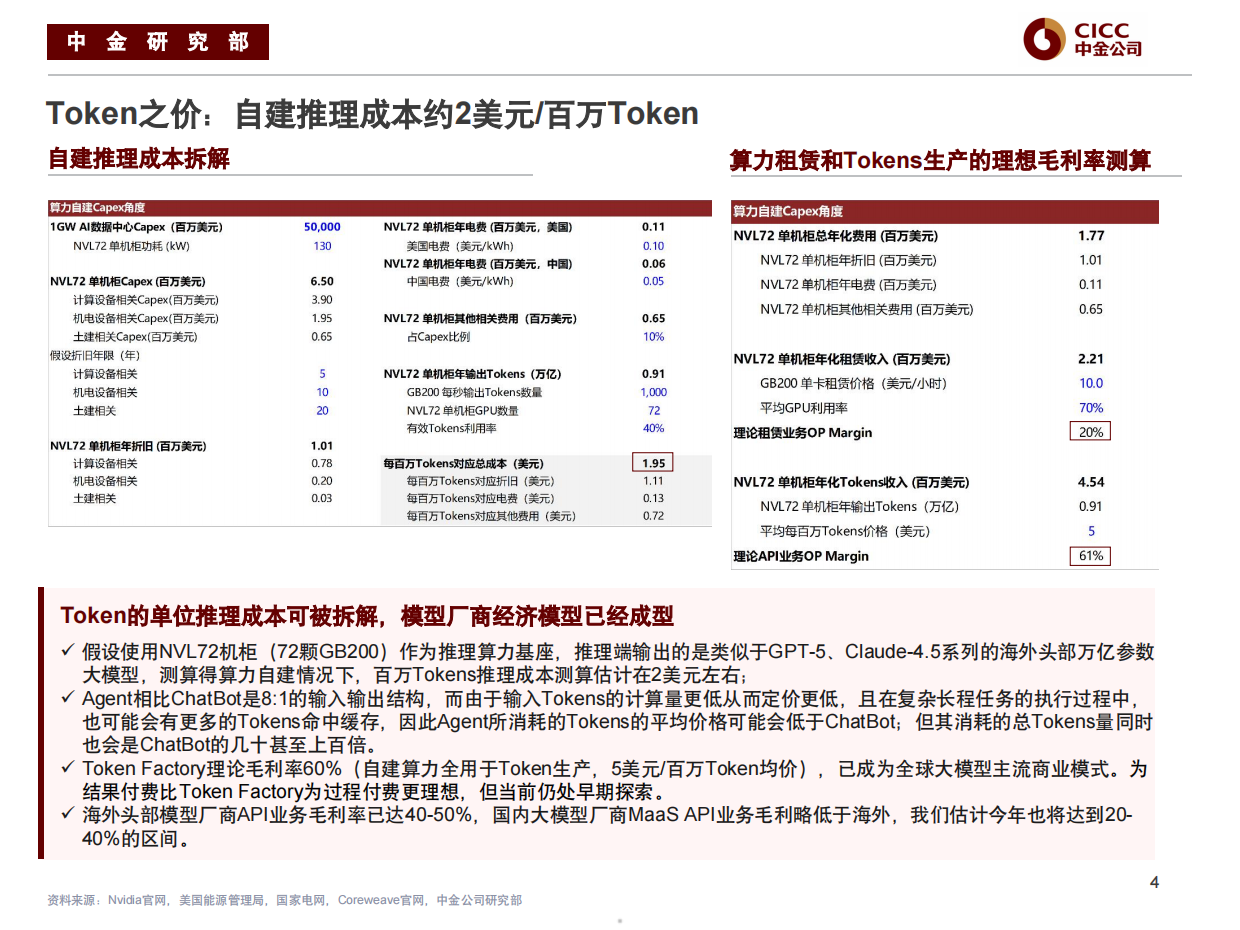Image resolution: width=1240 pixels, height=930 pixels.
Task: Click the bullet starting '海外头部模型厂商API业务毛利率'
Action: tap(607, 828)
